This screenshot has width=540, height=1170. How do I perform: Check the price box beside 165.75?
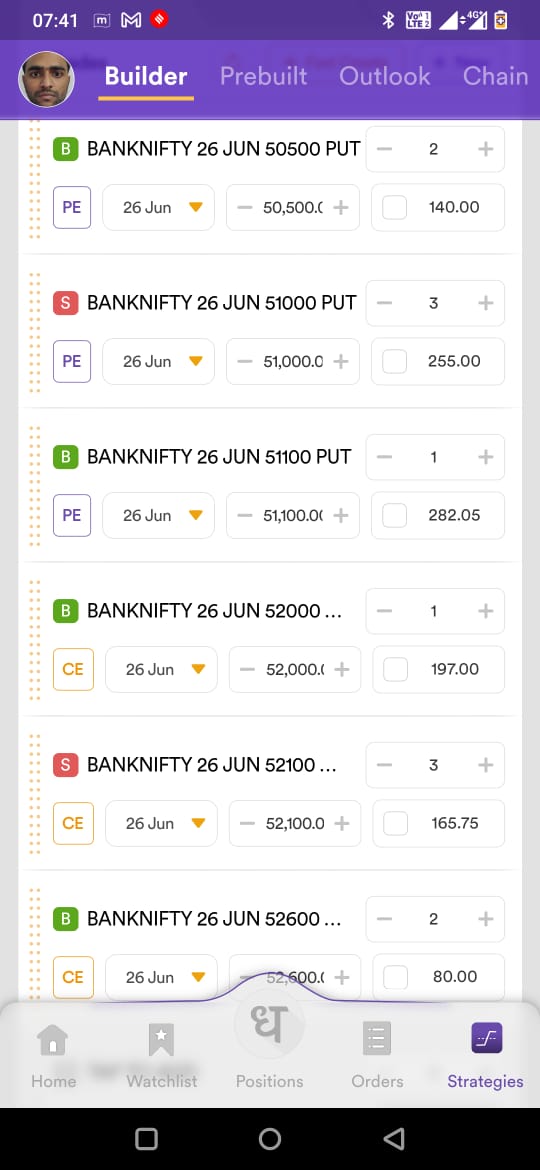tap(395, 823)
